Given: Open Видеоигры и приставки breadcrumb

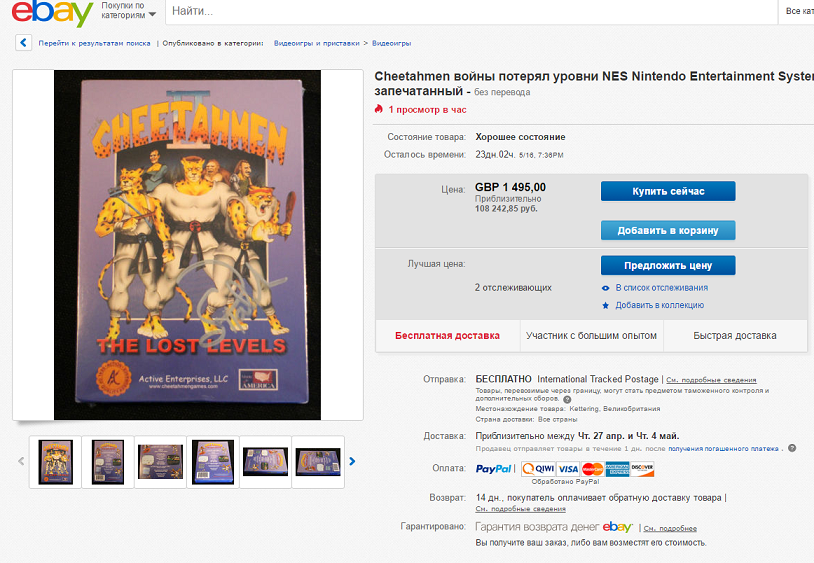Looking at the screenshot, I should [x=317, y=43].
